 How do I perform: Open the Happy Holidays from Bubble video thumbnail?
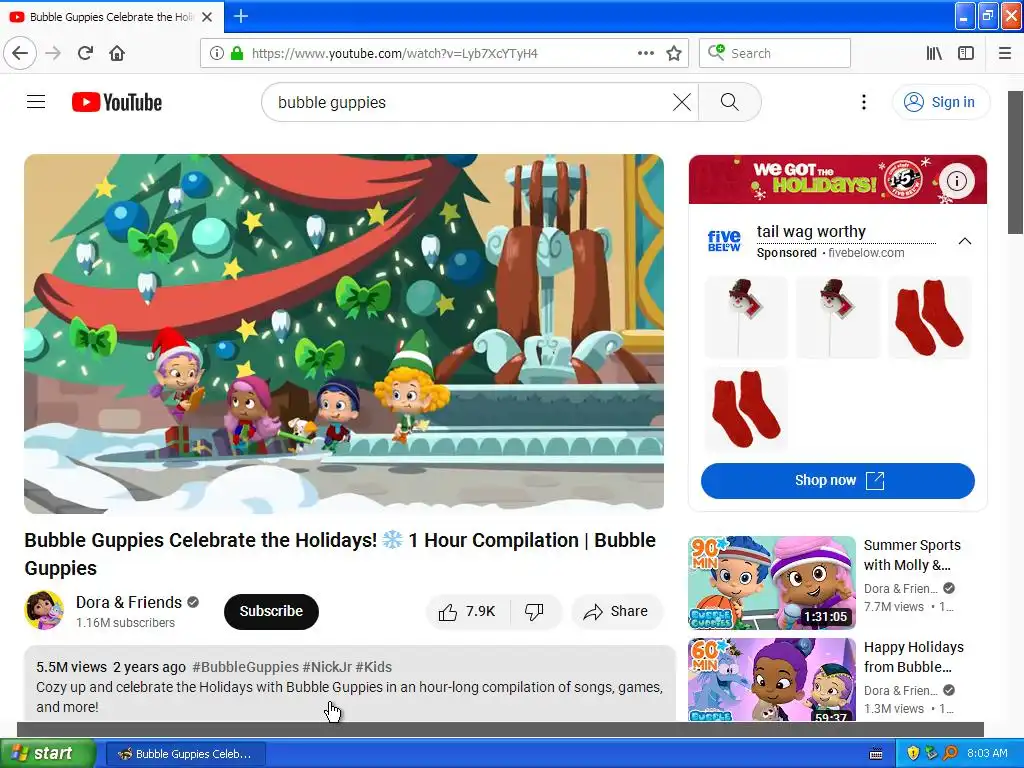pos(772,679)
